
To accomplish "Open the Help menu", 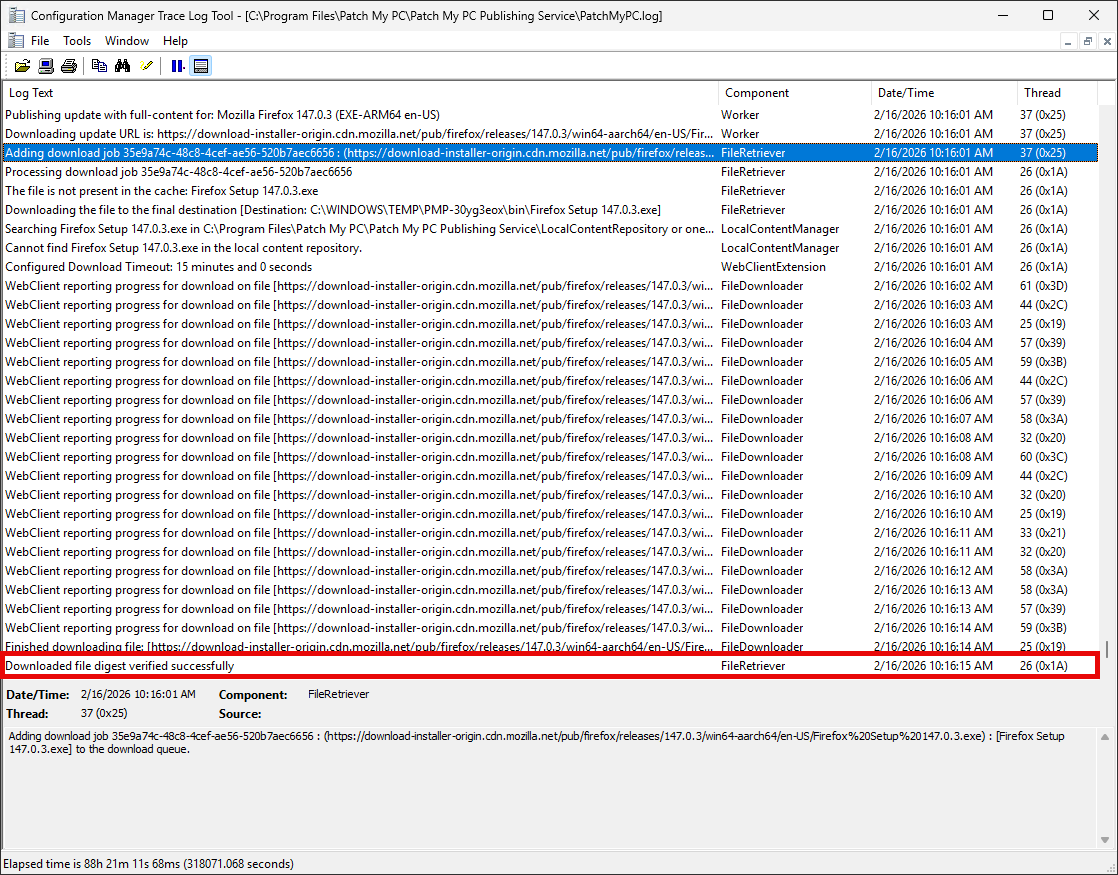I will pos(175,40).
